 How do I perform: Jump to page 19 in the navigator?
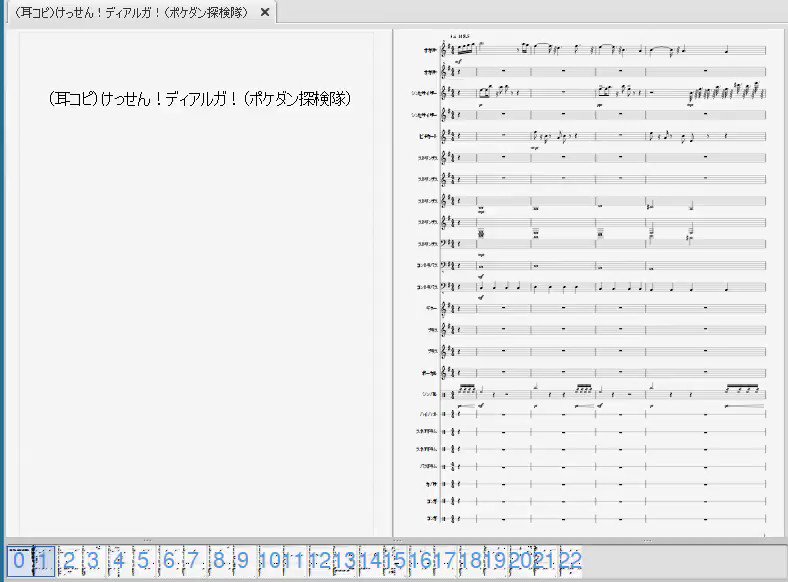click(x=496, y=560)
